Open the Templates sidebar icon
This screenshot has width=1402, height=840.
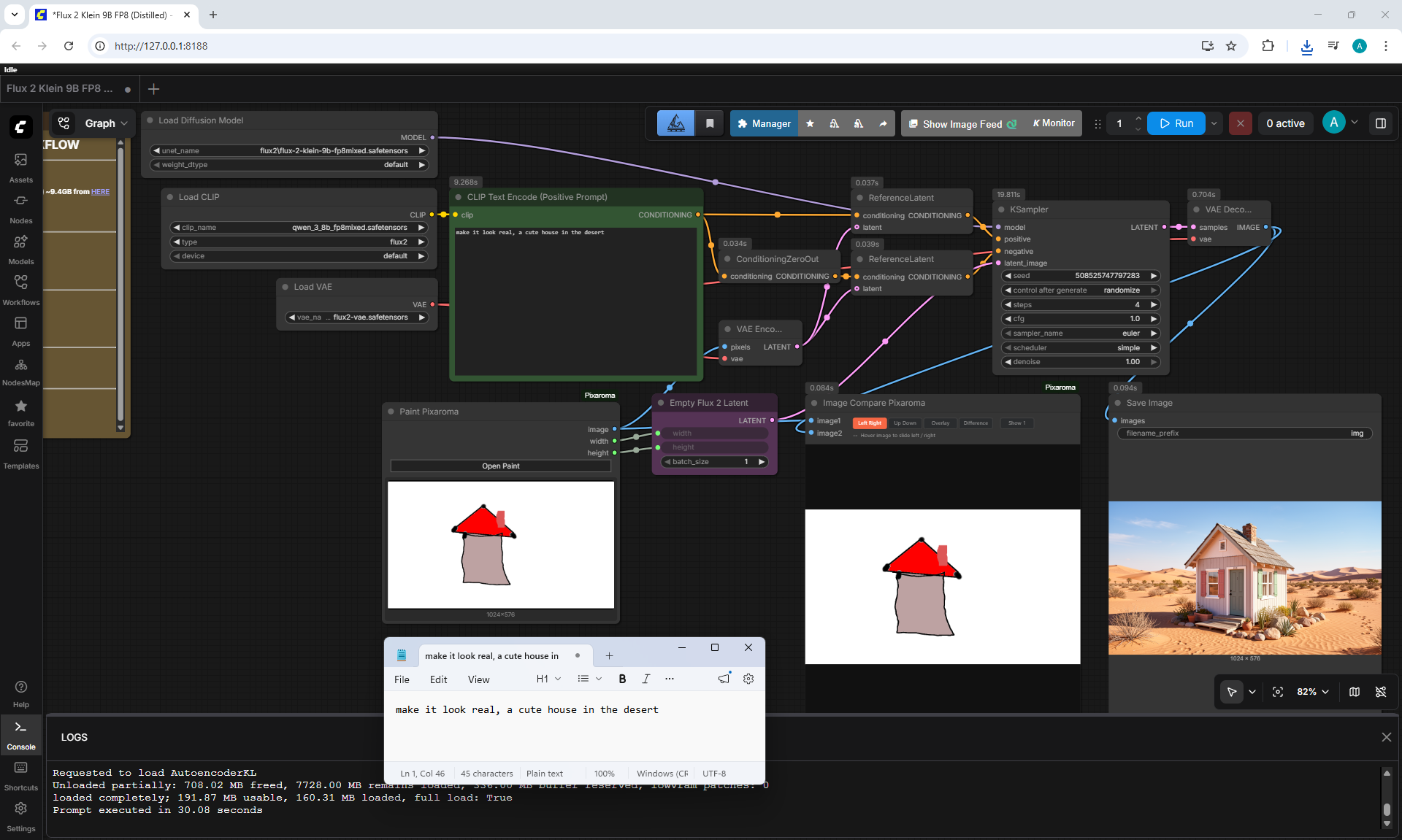click(20, 453)
